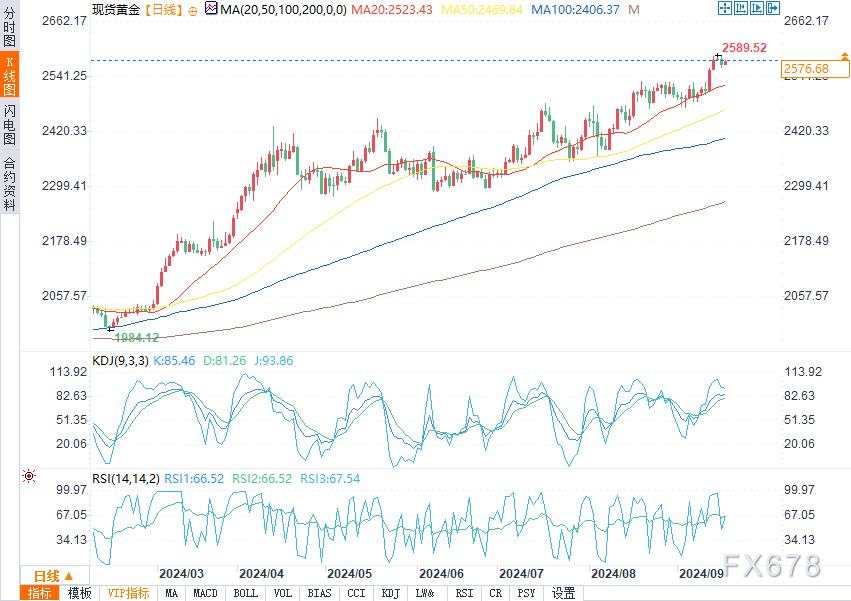
Task: Click the current price tag 2576.68
Action: coord(815,69)
